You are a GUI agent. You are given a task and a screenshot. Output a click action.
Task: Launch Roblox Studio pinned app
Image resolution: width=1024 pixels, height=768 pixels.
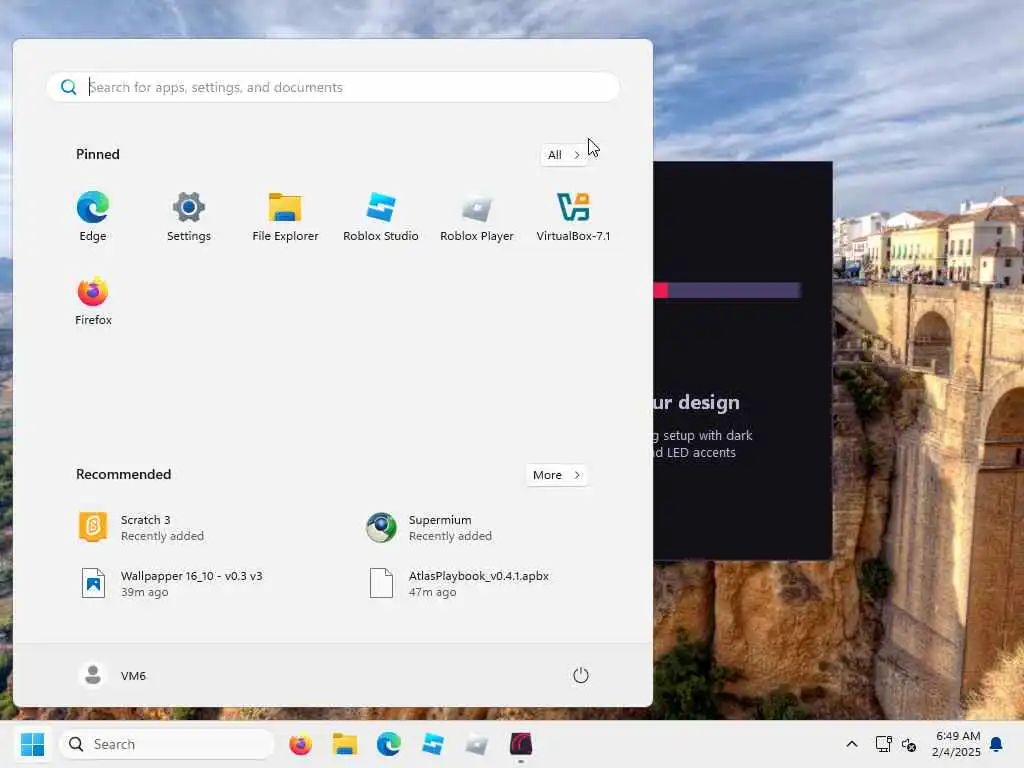click(381, 217)
